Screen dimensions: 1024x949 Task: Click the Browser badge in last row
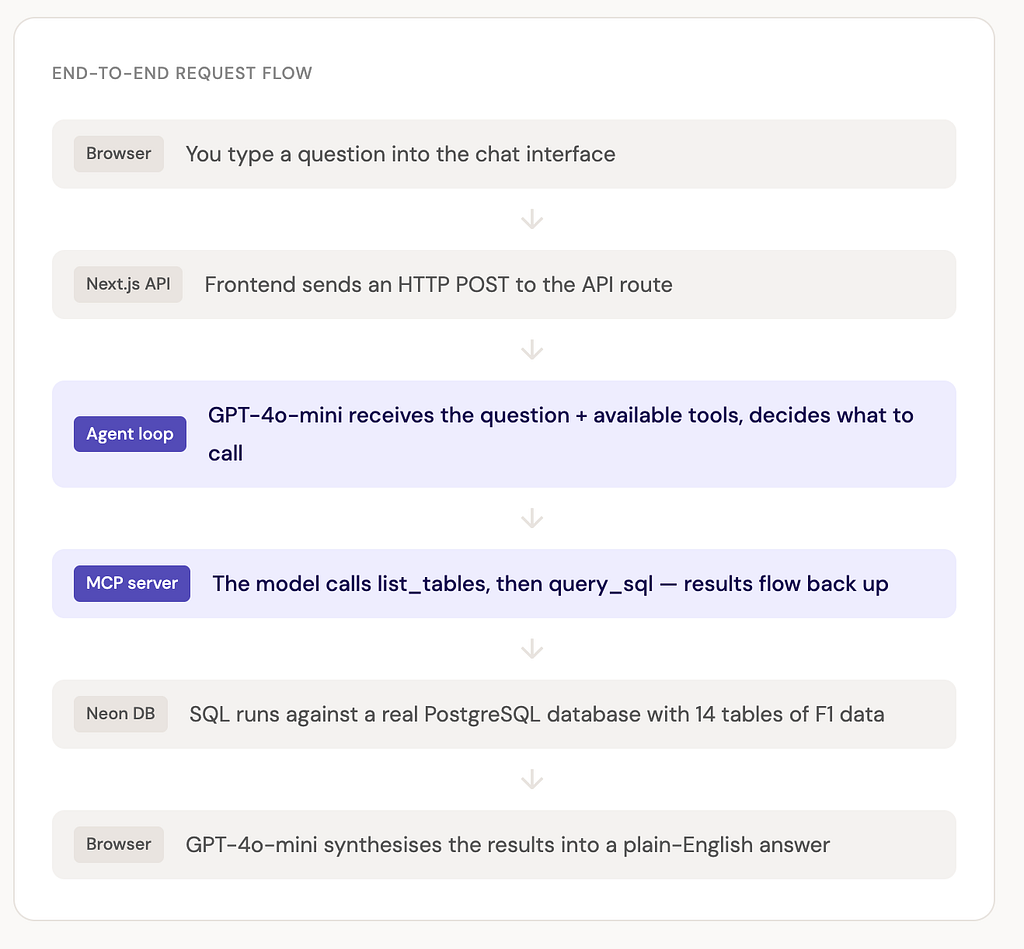(x=118, y=844)
